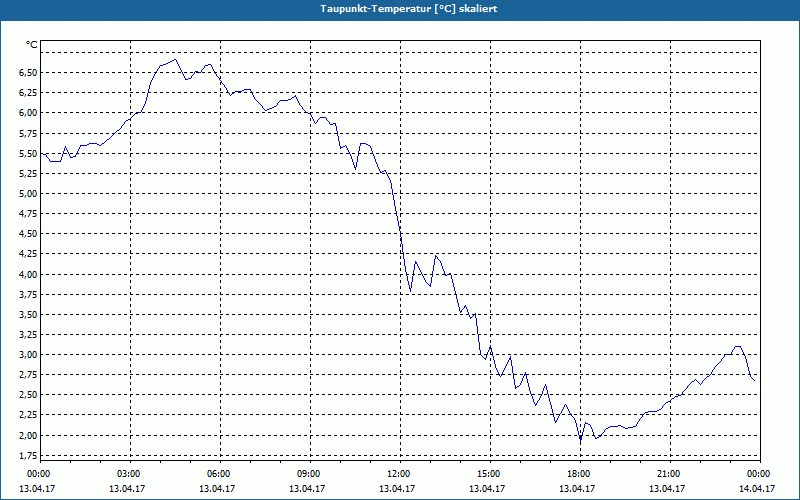Select the '14.04.17' date label
800x500 pixels.
[x=757, y=489]
